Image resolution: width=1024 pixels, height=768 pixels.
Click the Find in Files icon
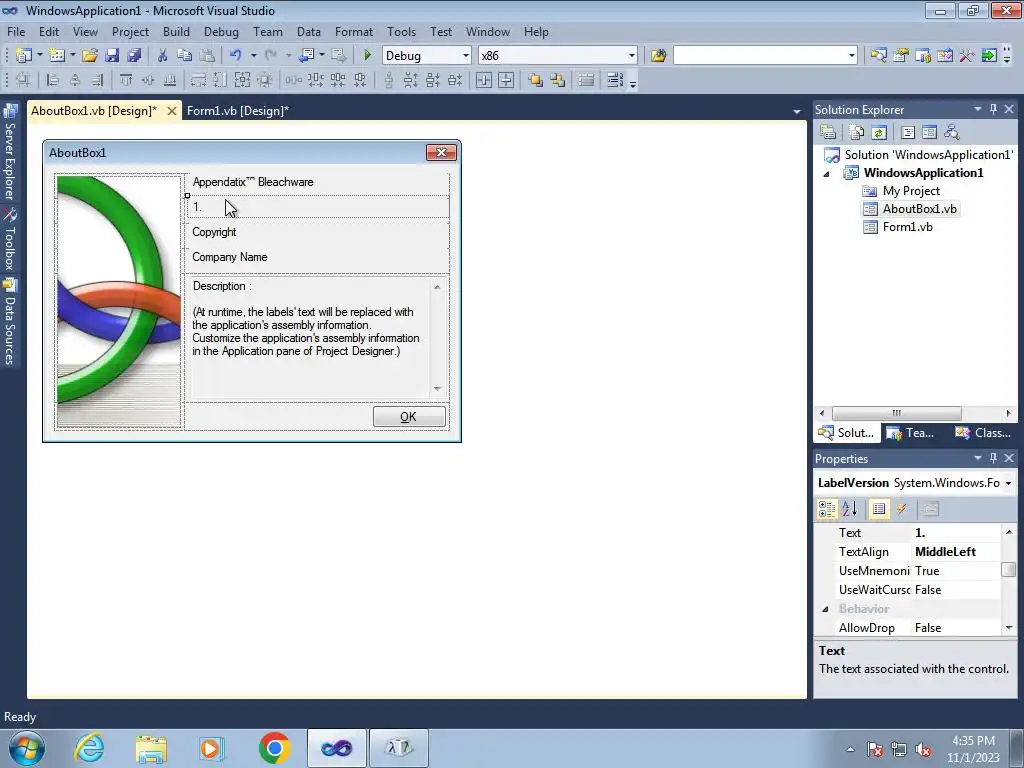tap(658, 56)
